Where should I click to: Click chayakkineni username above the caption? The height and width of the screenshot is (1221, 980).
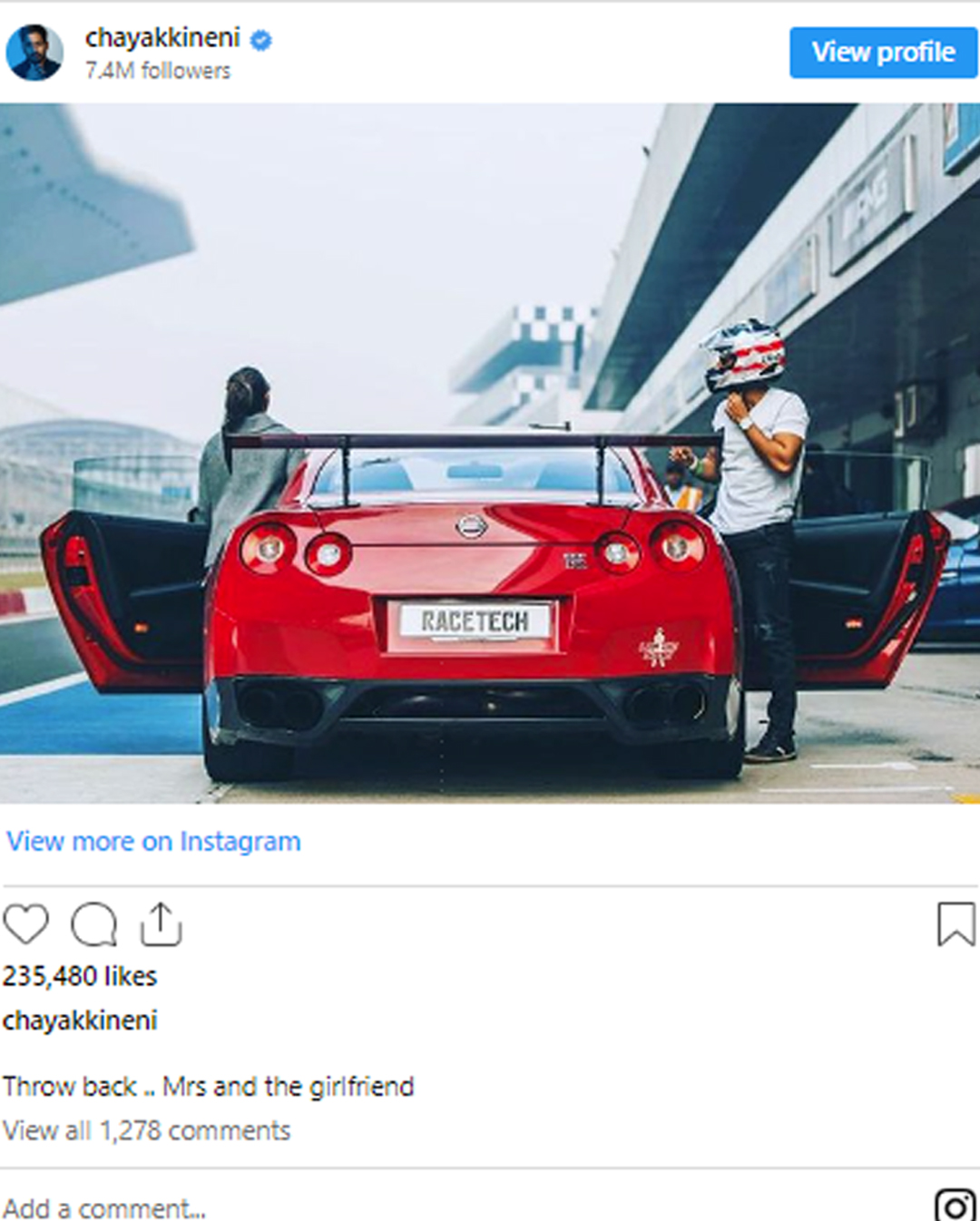pyautogui.click(x=80, y=1020)
